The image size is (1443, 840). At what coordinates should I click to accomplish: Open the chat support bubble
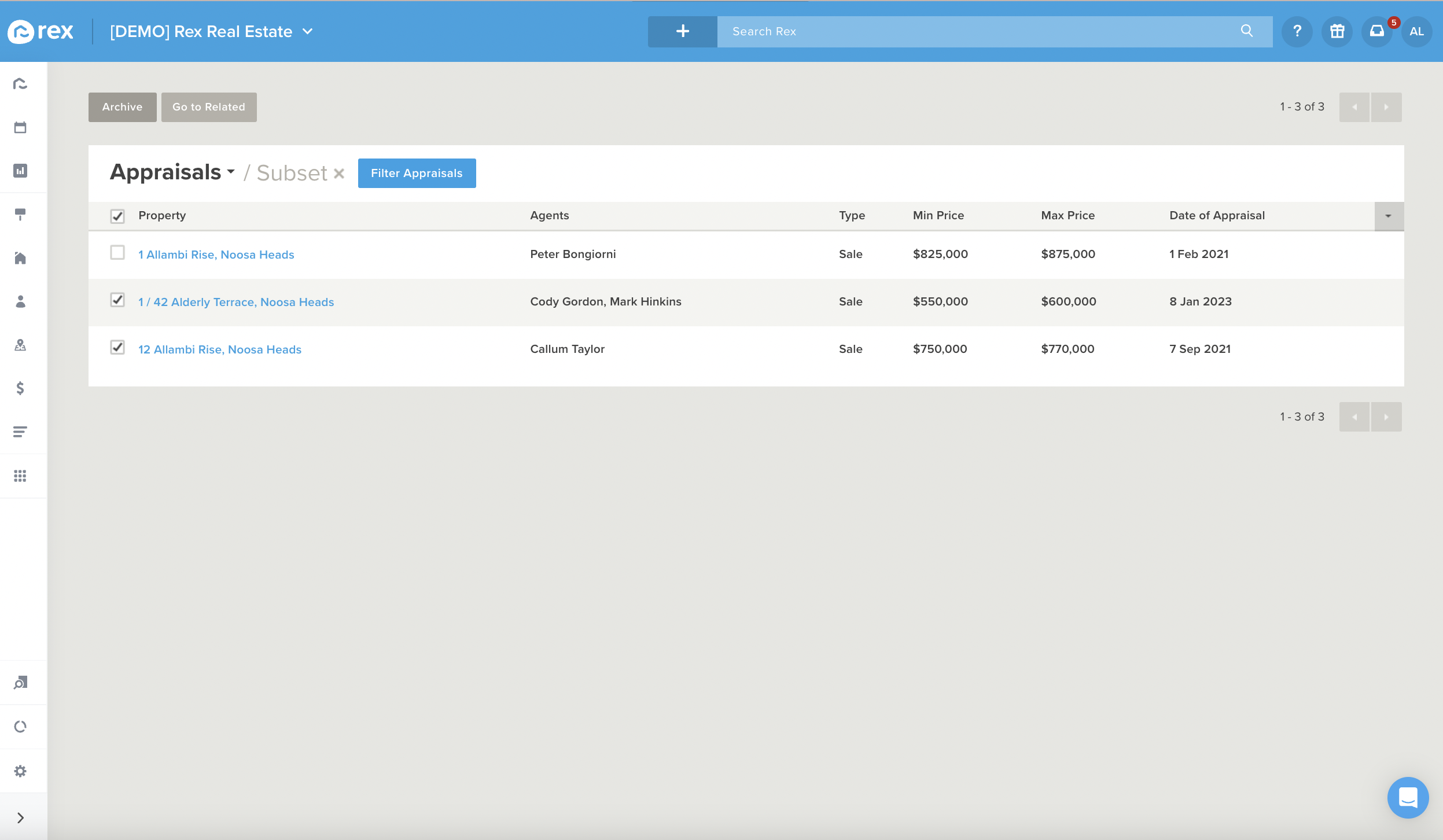tap(1408, 797)
